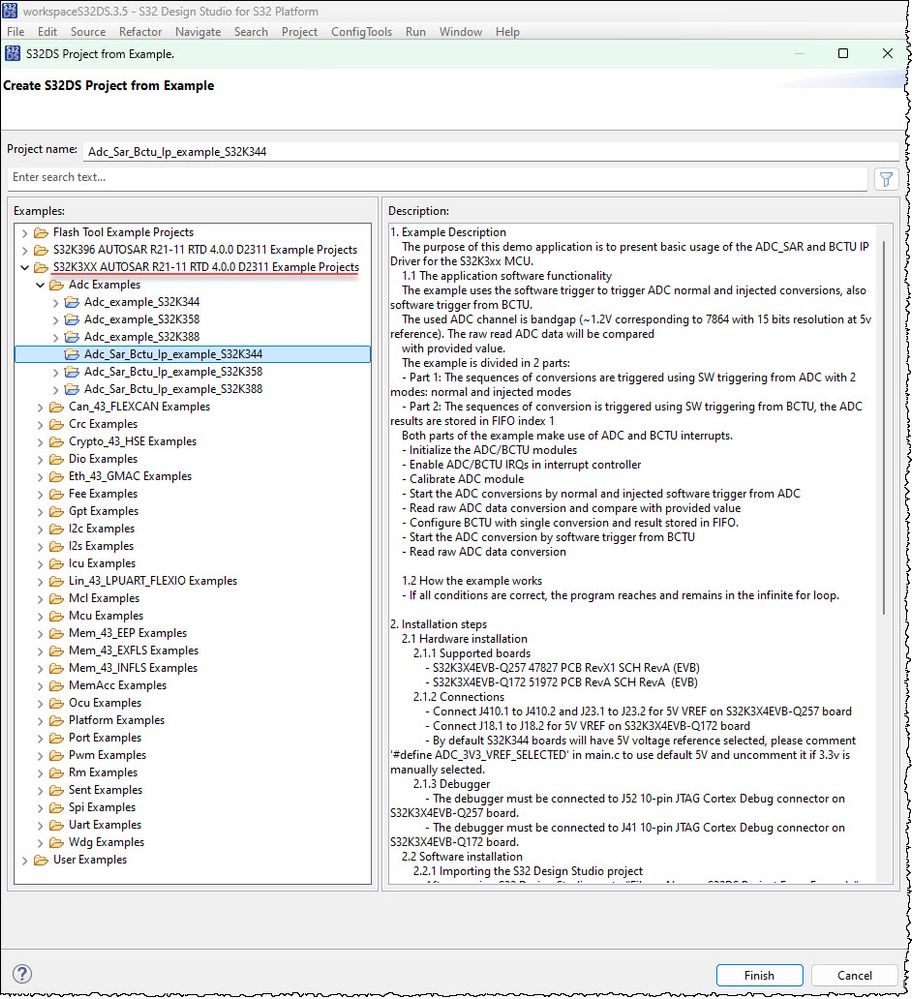This screenshot has width=912, height=999.
Task: Select Platform Examples tree item
Action: tap(116, 721)
